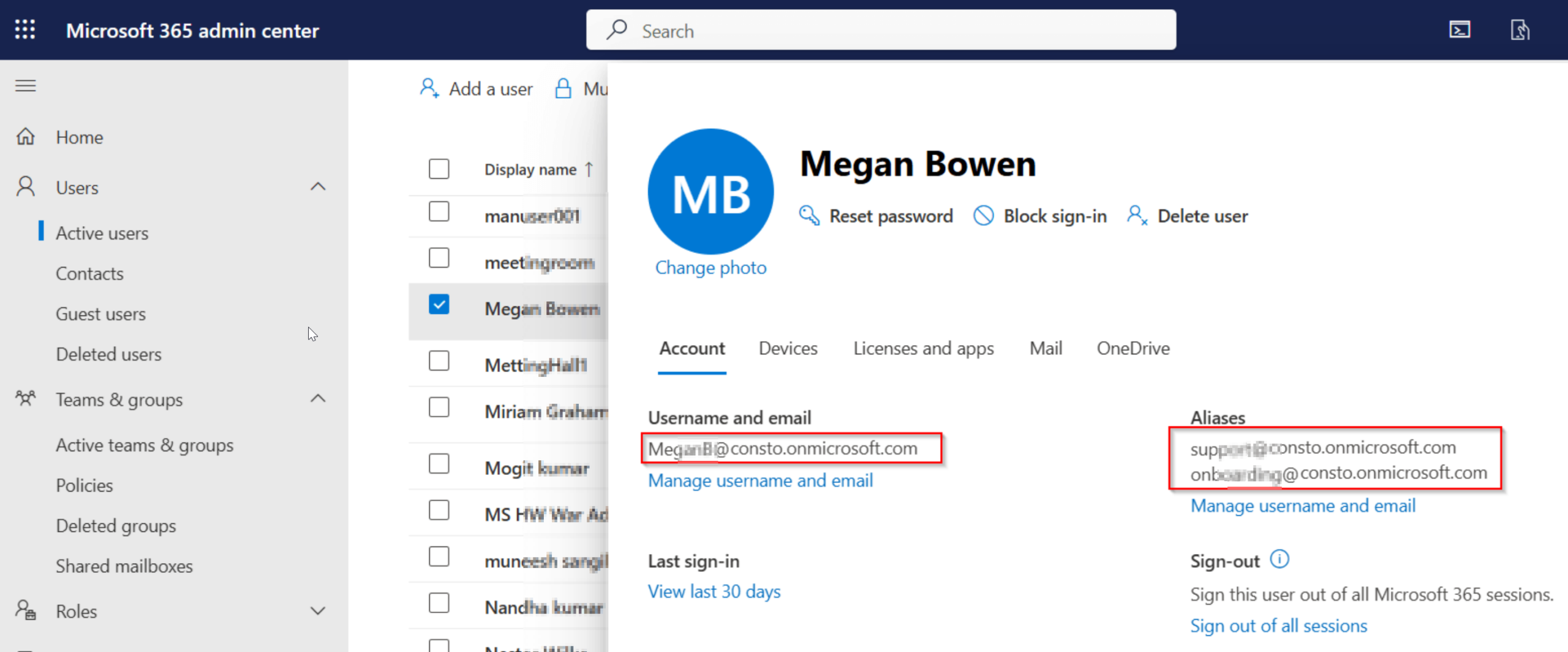Screen dimensions: 1568x652
Task: Open Active teams & groups
Action: pyautogui.click(x=145, y=445)
